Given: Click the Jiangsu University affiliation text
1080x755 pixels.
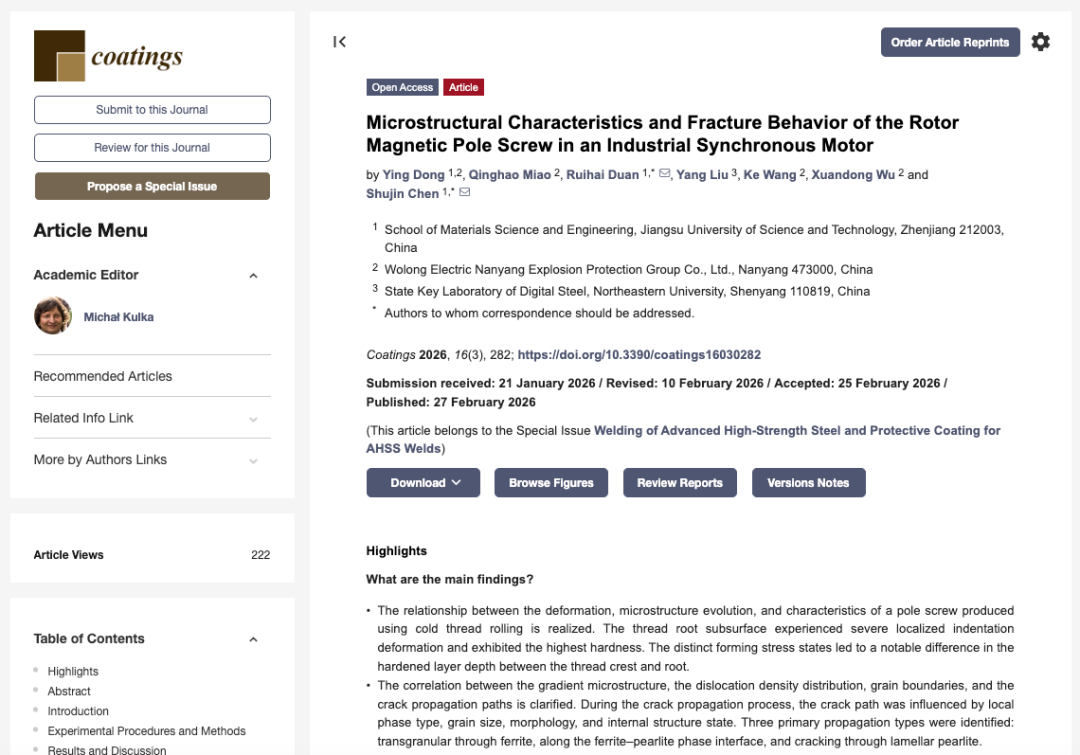Looking at the screenshot, I should (x=694, y=238).
